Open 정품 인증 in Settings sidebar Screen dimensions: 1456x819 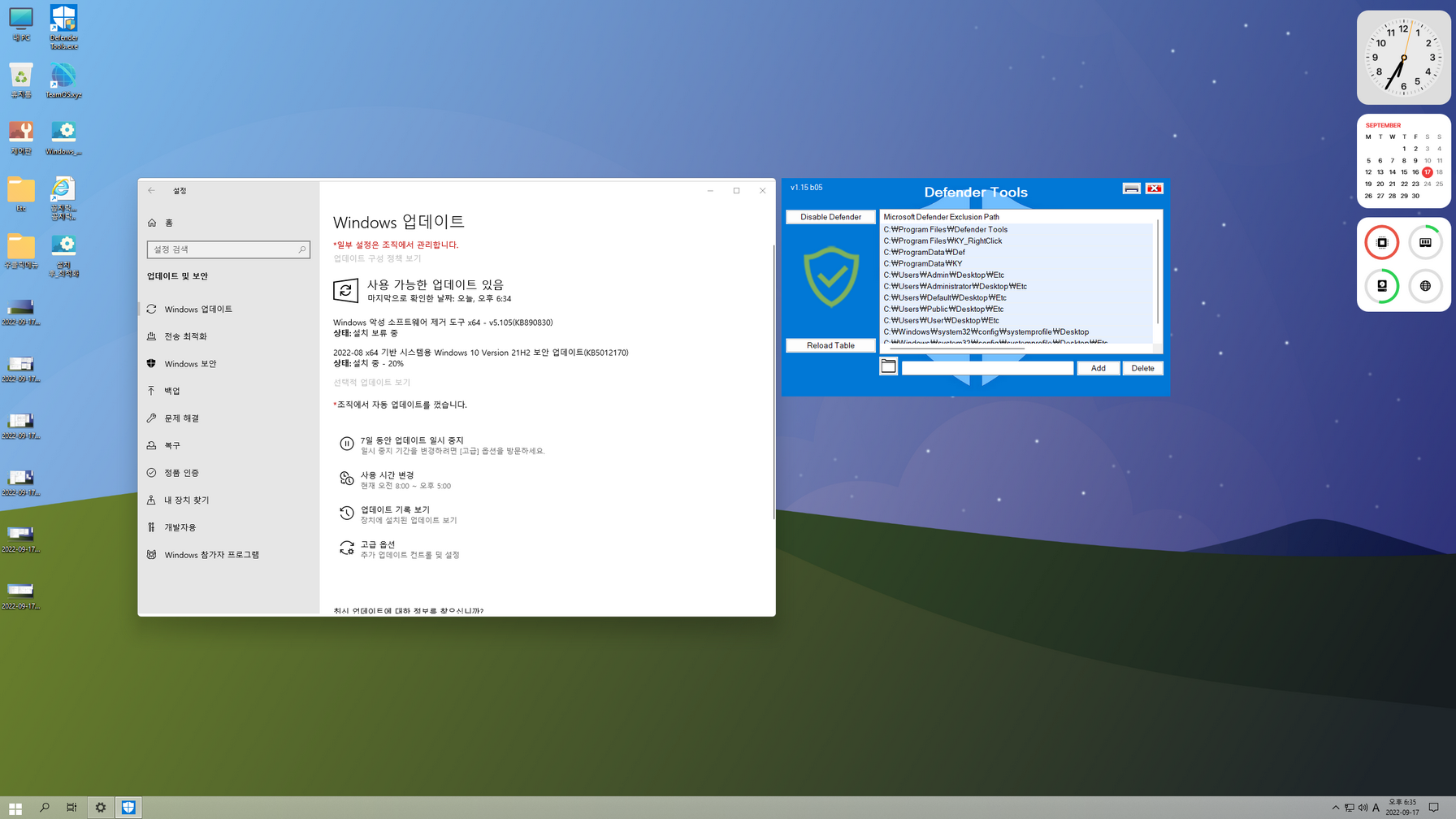(229, 473)
